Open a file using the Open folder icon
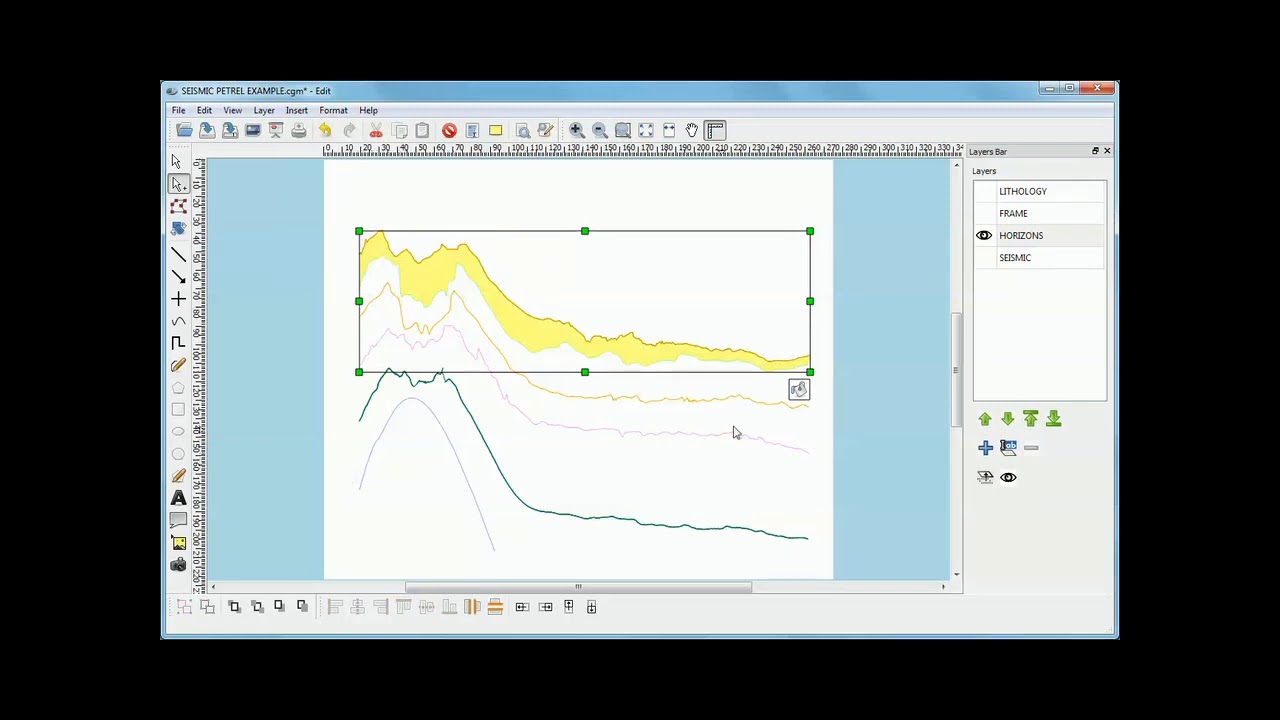Screen dimensions: 1280x720 coord(185,130)
